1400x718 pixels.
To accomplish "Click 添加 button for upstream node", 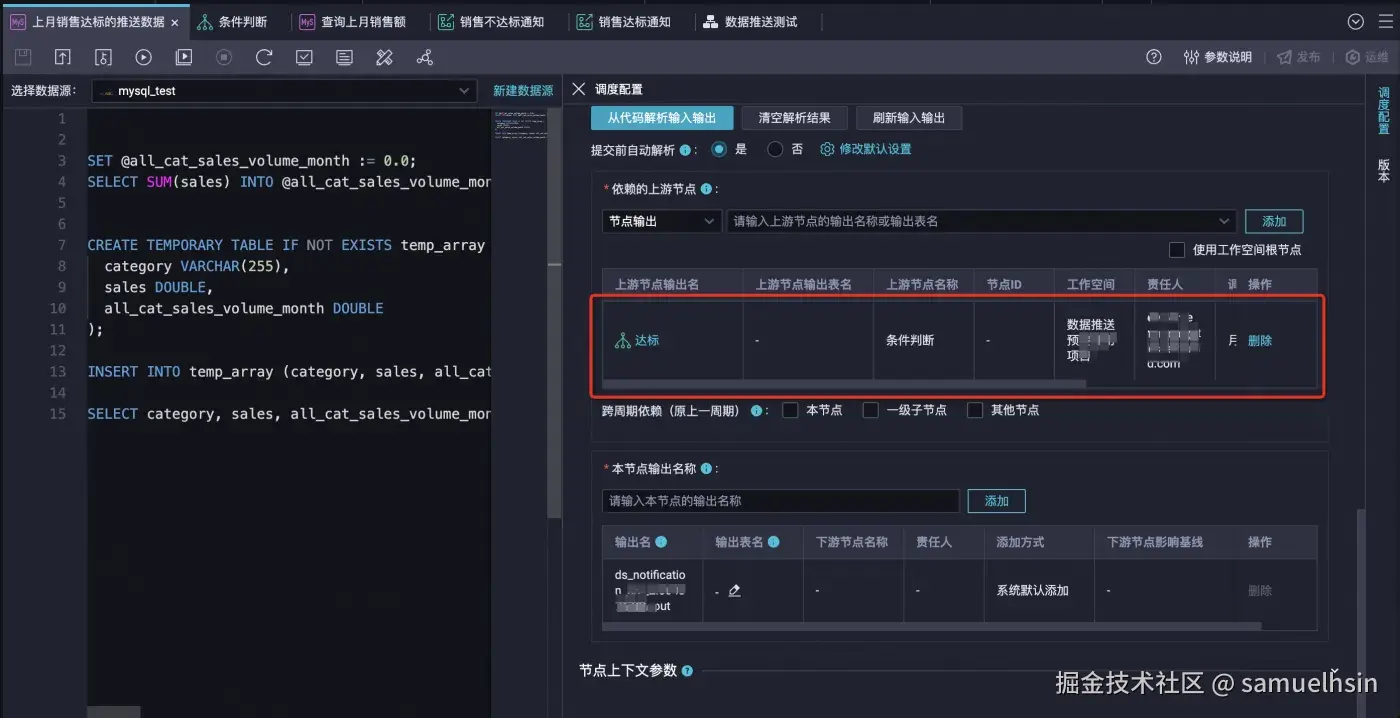I will [x=1274, y=221].
